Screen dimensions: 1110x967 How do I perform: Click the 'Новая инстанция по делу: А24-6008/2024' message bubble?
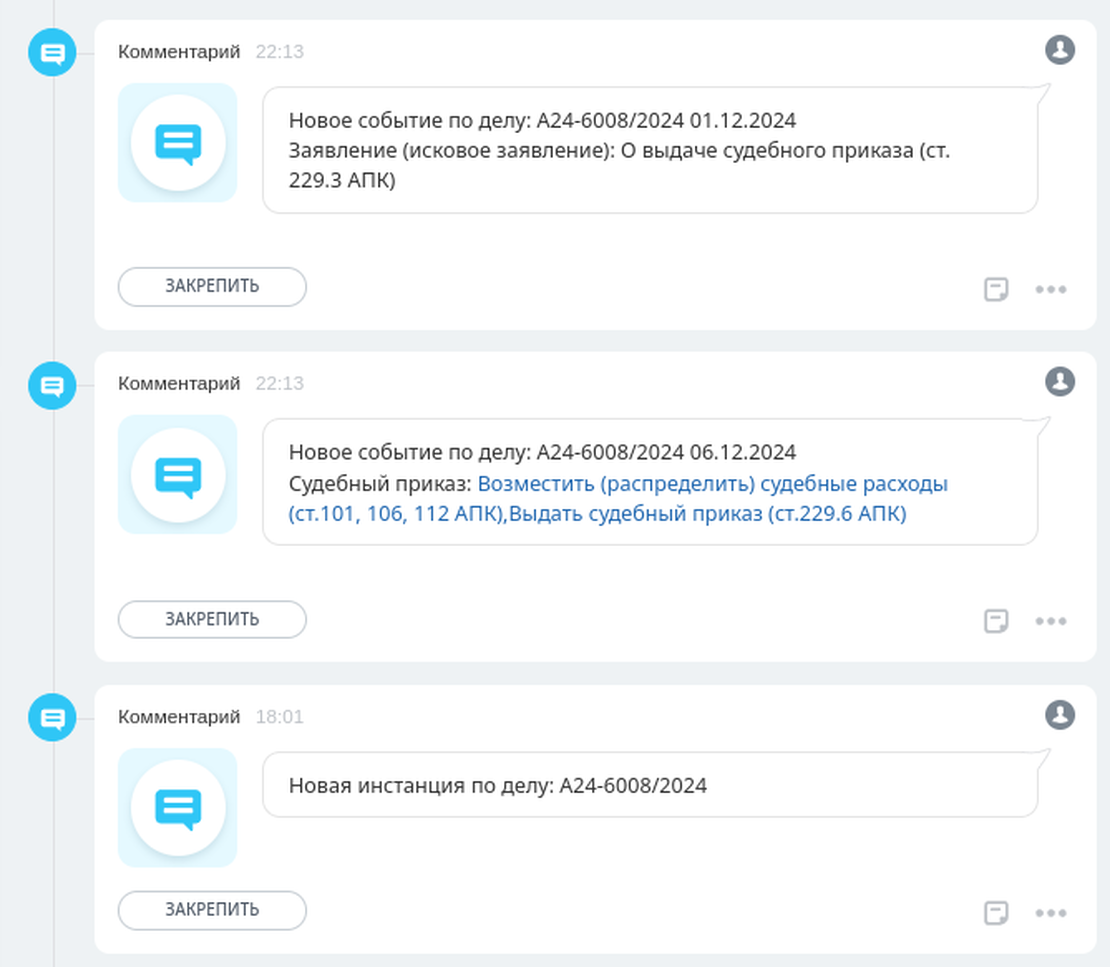tap(650, 786)
